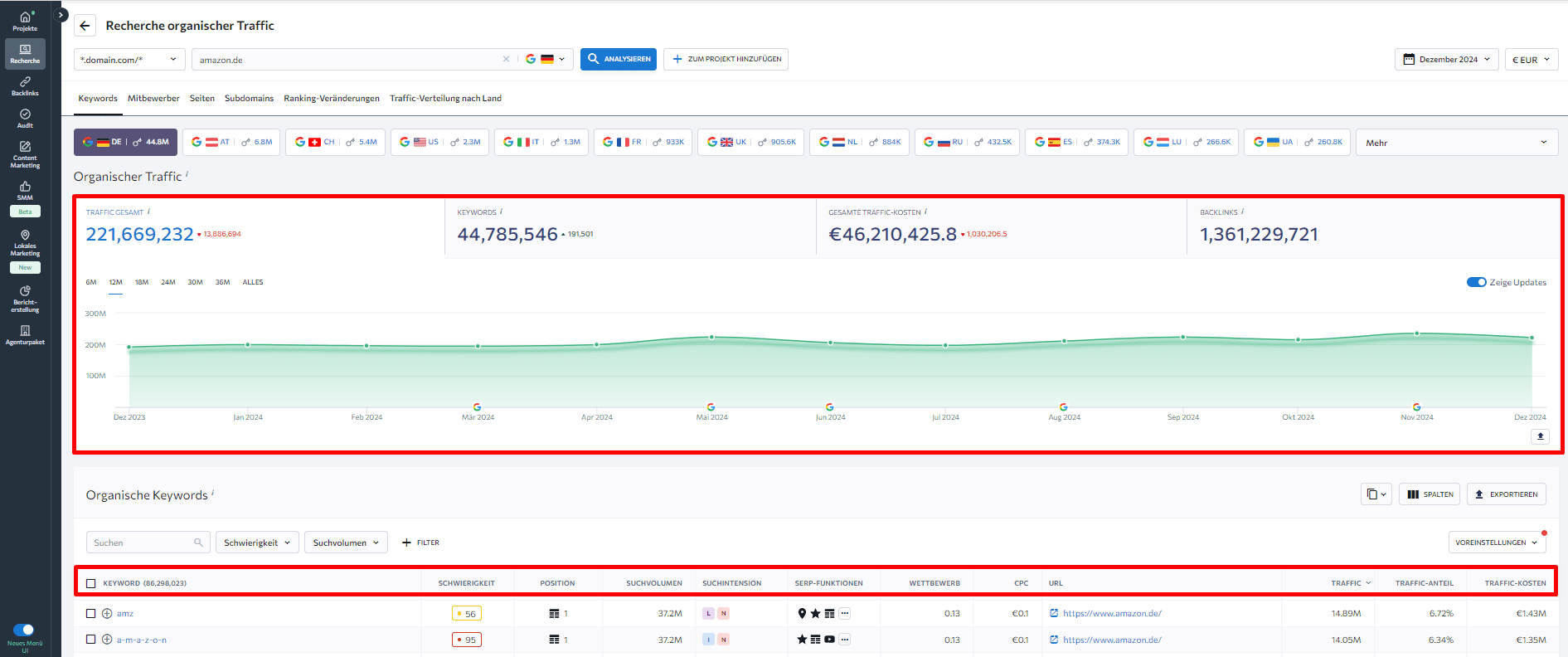Viewport: 1568px width, 657px height.
Task: Clear the amazon.de domain input
Action: (x=506, y=59)
